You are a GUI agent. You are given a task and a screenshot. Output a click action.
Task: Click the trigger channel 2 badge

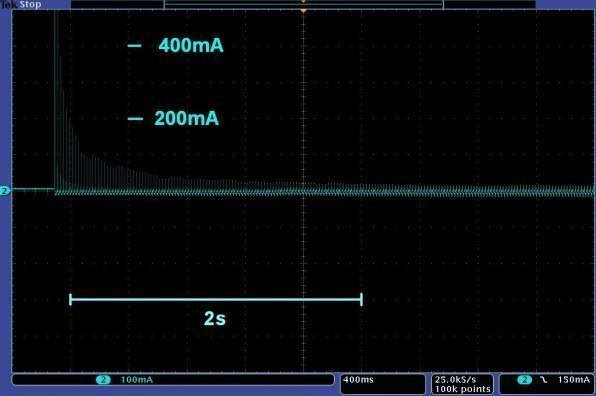(525, 380)
